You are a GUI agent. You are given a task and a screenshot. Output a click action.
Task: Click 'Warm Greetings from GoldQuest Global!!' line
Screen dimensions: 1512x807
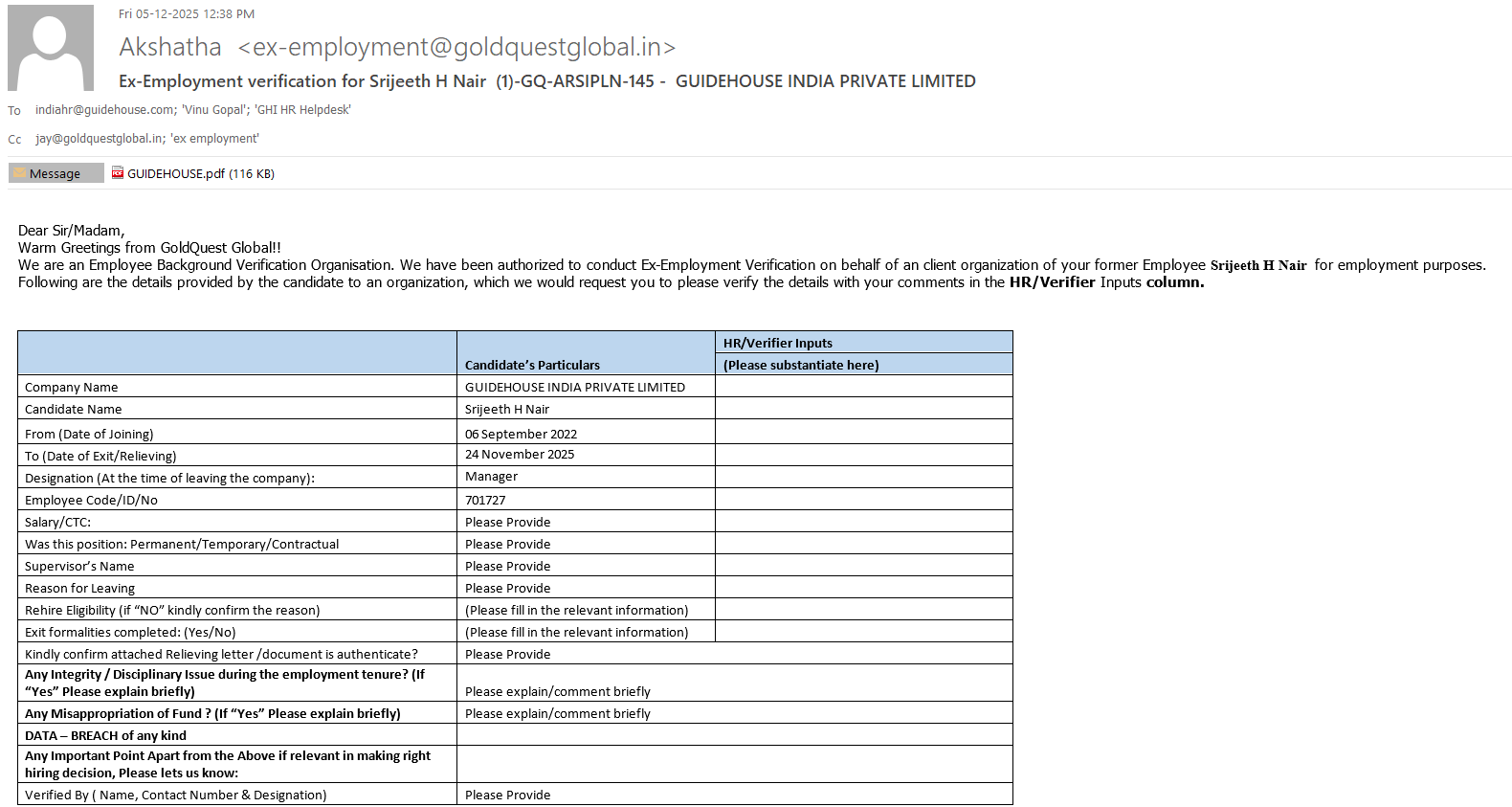coord(149,248)
